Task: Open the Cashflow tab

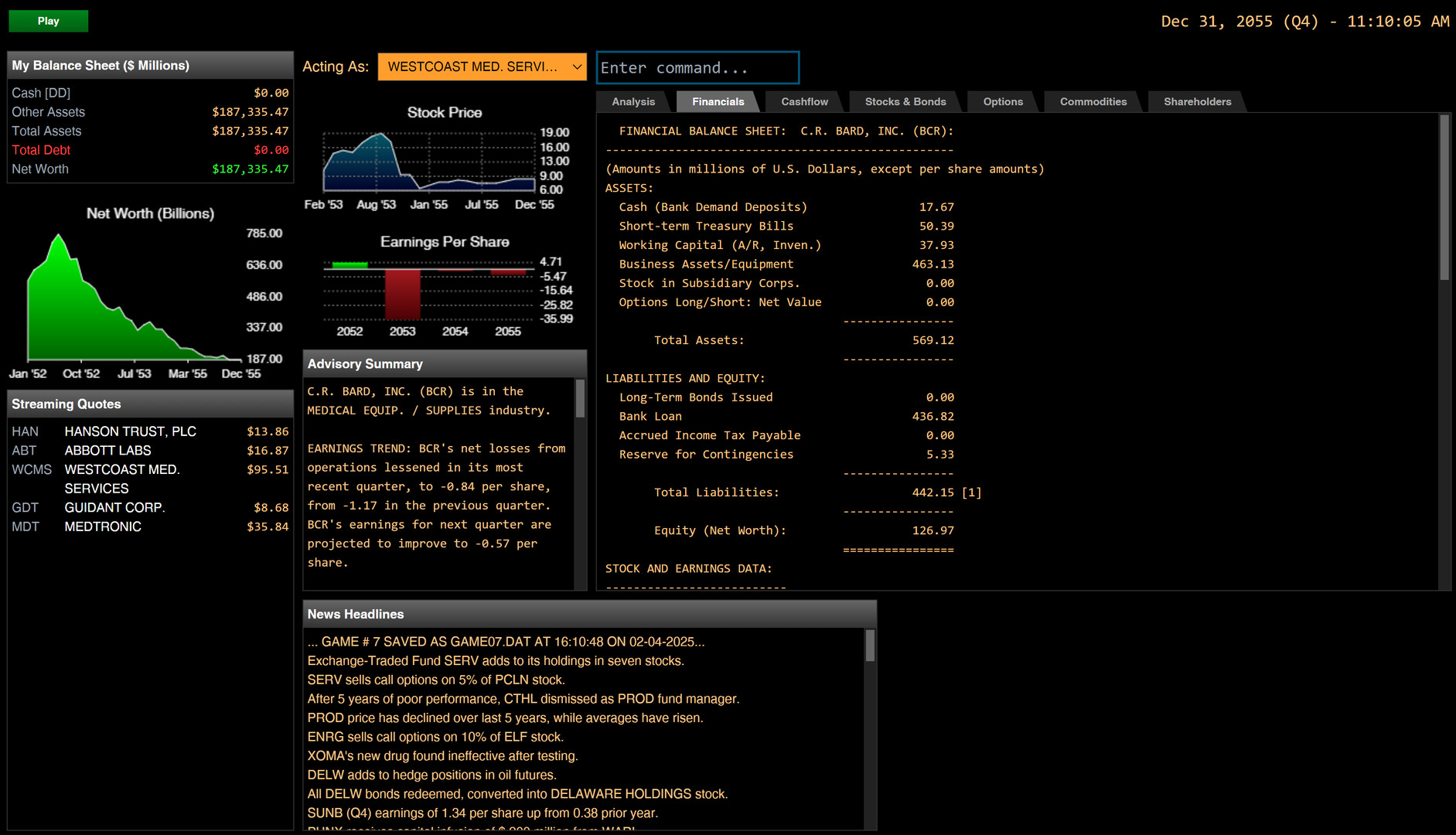Action: click(804, 102)
